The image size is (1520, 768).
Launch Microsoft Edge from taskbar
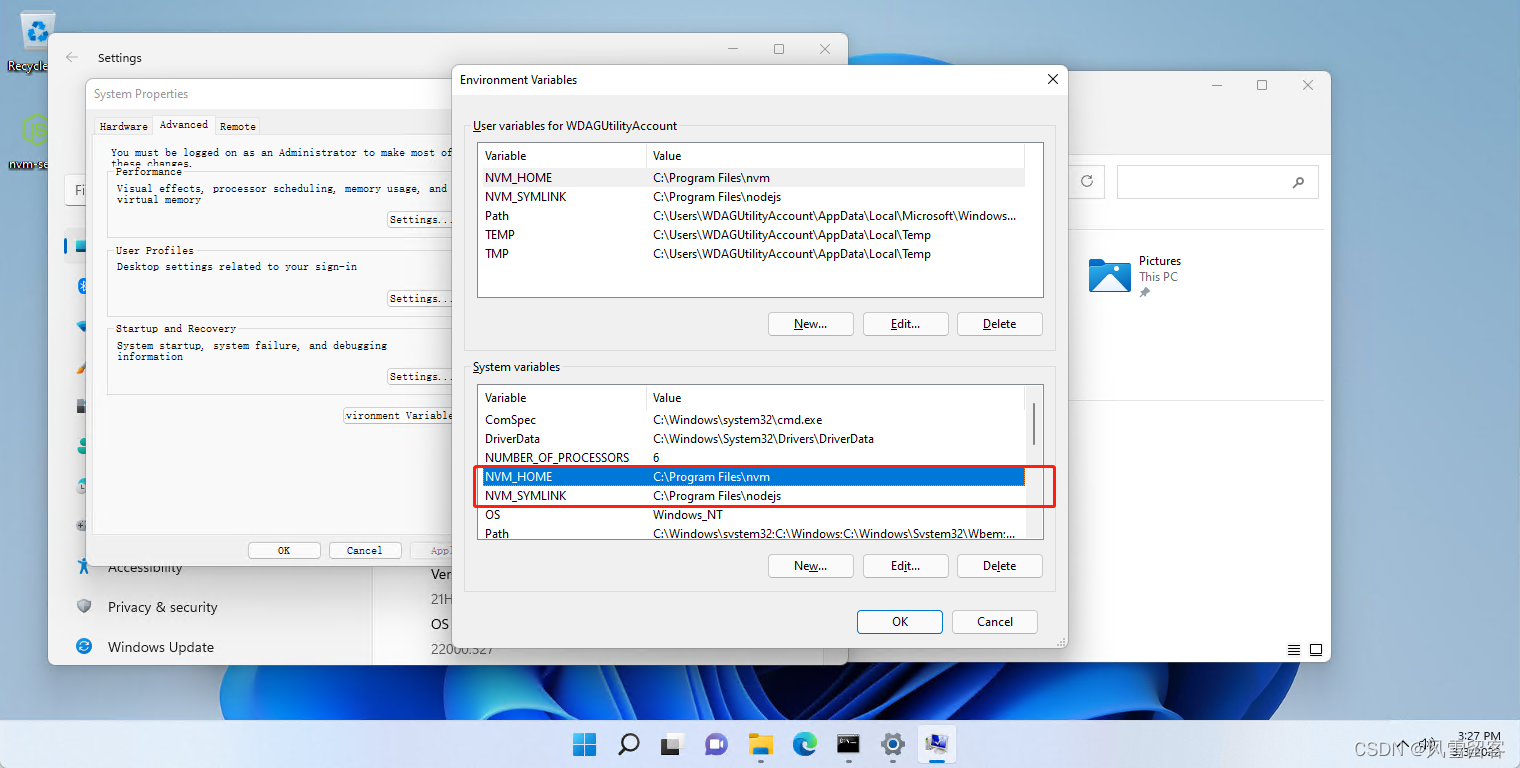point(805,744)
